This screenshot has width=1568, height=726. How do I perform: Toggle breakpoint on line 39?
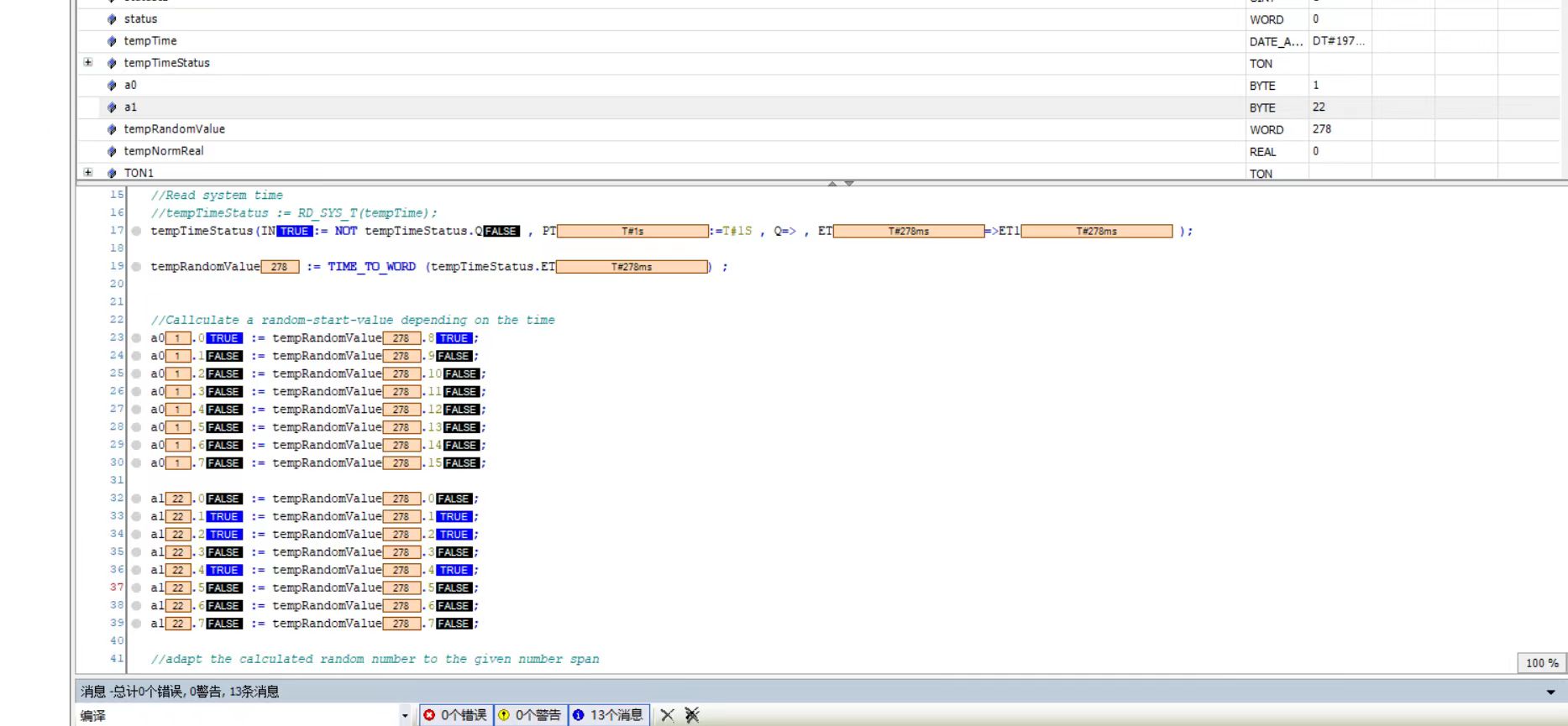coord(136,624)
